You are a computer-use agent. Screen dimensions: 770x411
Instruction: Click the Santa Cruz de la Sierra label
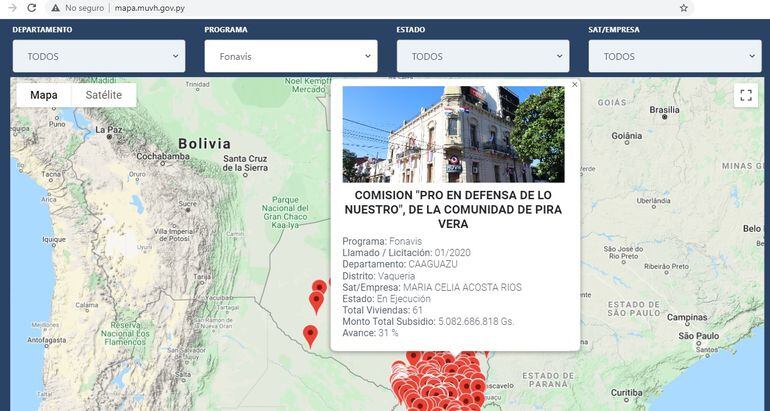click(x=245, y=163)
